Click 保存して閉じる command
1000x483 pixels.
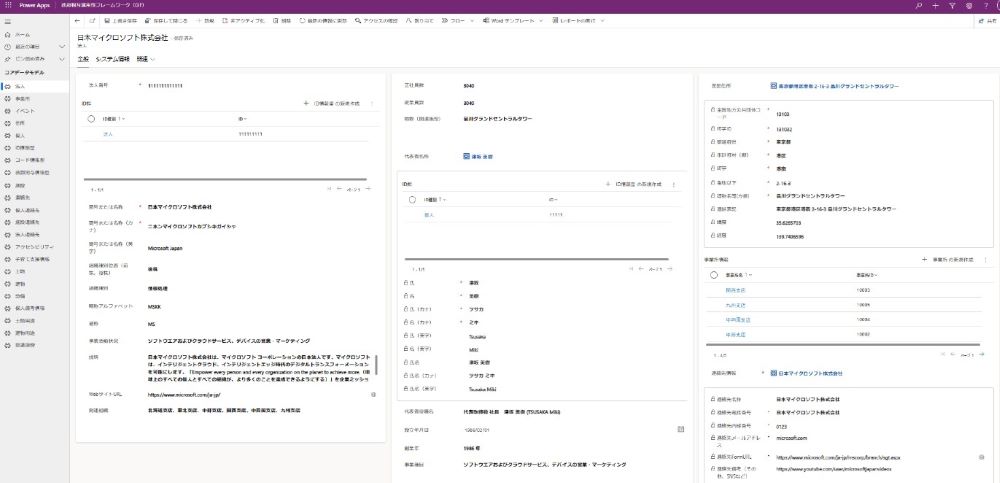coord(166,21)
